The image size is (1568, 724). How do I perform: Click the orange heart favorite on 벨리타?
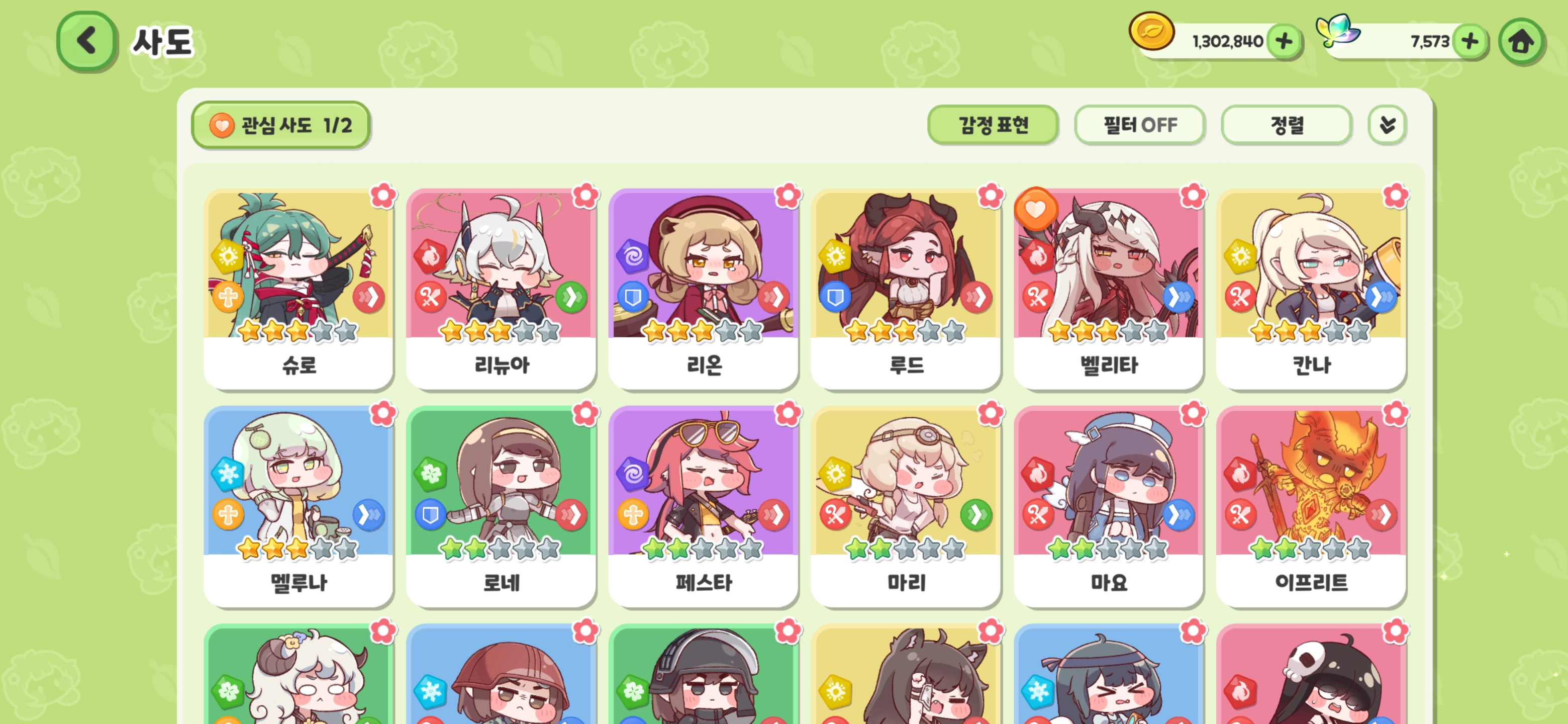tap(1035, 209)
